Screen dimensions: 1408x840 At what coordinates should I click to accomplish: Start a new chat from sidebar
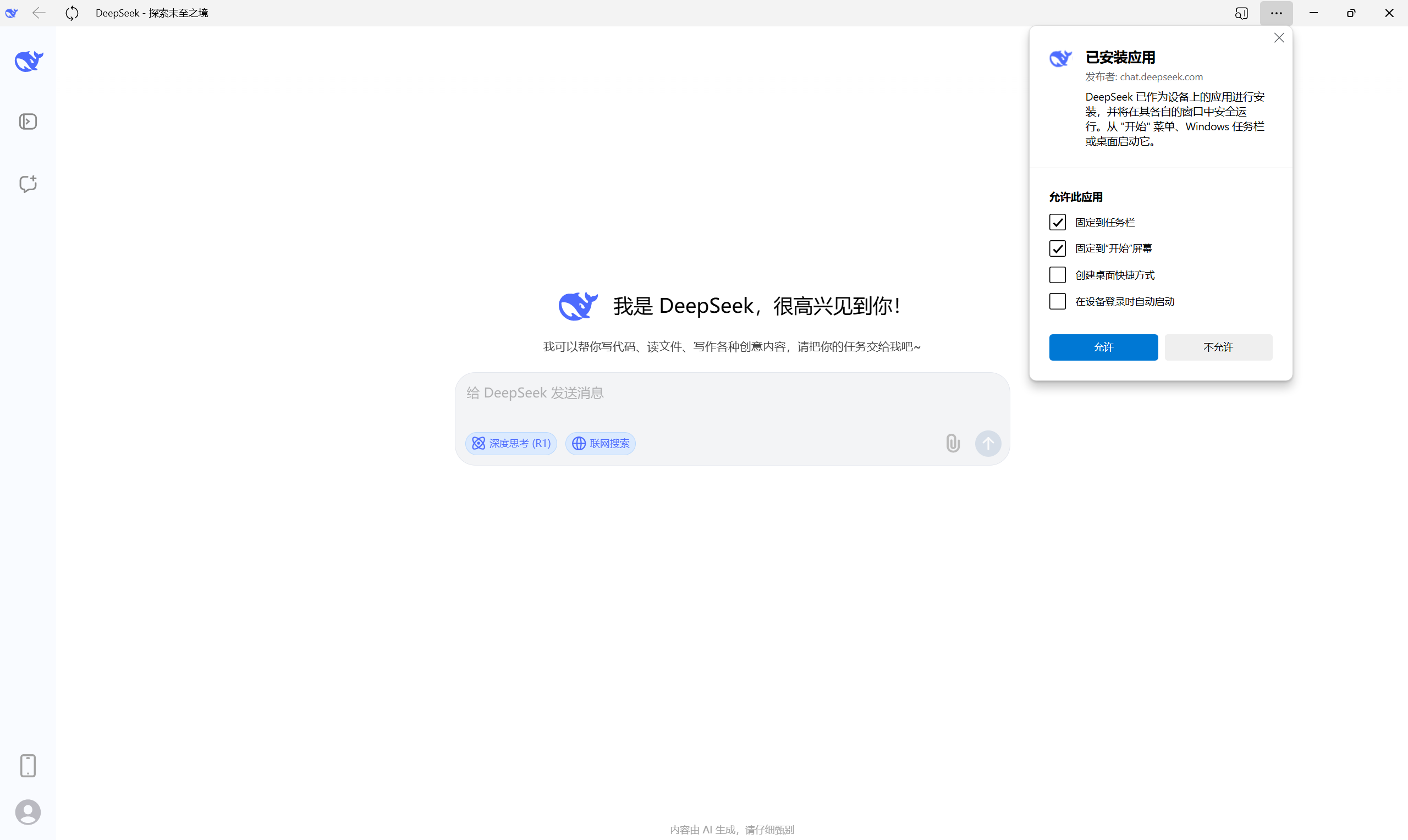[x=28, y=184]
